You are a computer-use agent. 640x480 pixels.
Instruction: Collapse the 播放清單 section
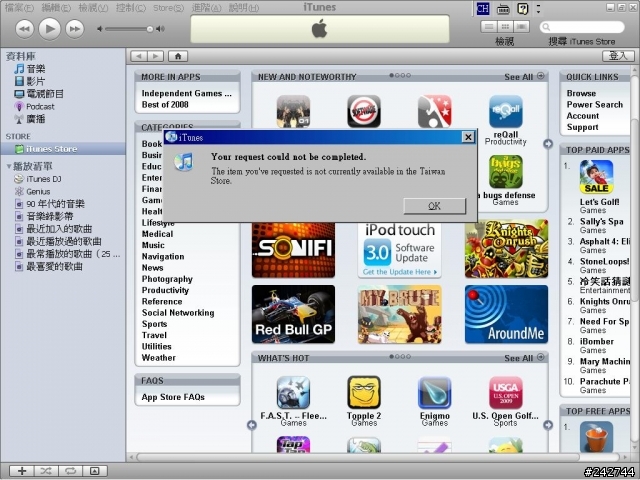click(x=9, y=166)
